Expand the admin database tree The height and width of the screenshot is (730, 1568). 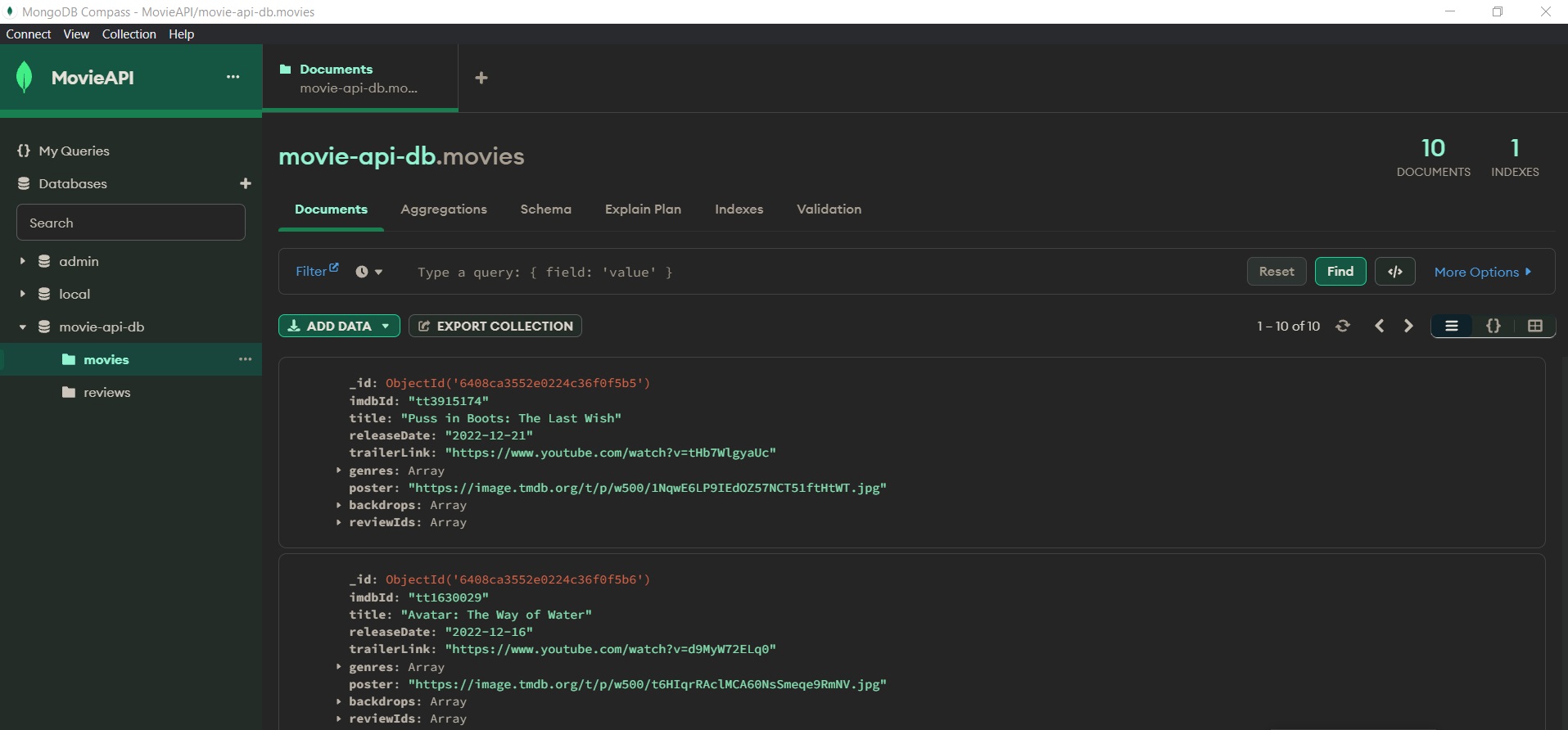click(23, 261)
